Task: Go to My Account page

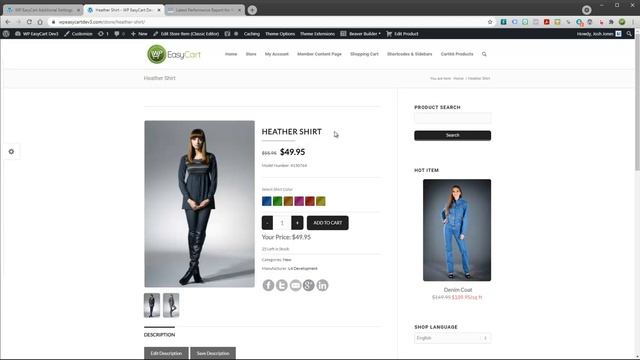Action: (x=277, y=54)
